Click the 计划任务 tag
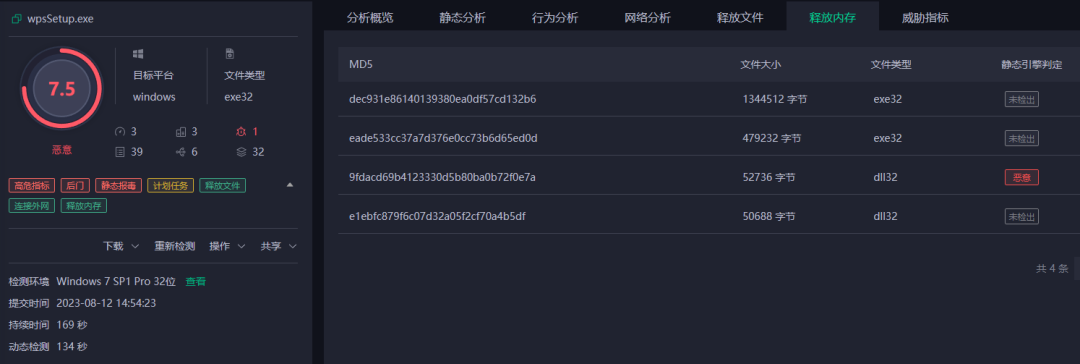The image size is (1080, 364). (170, 185)
